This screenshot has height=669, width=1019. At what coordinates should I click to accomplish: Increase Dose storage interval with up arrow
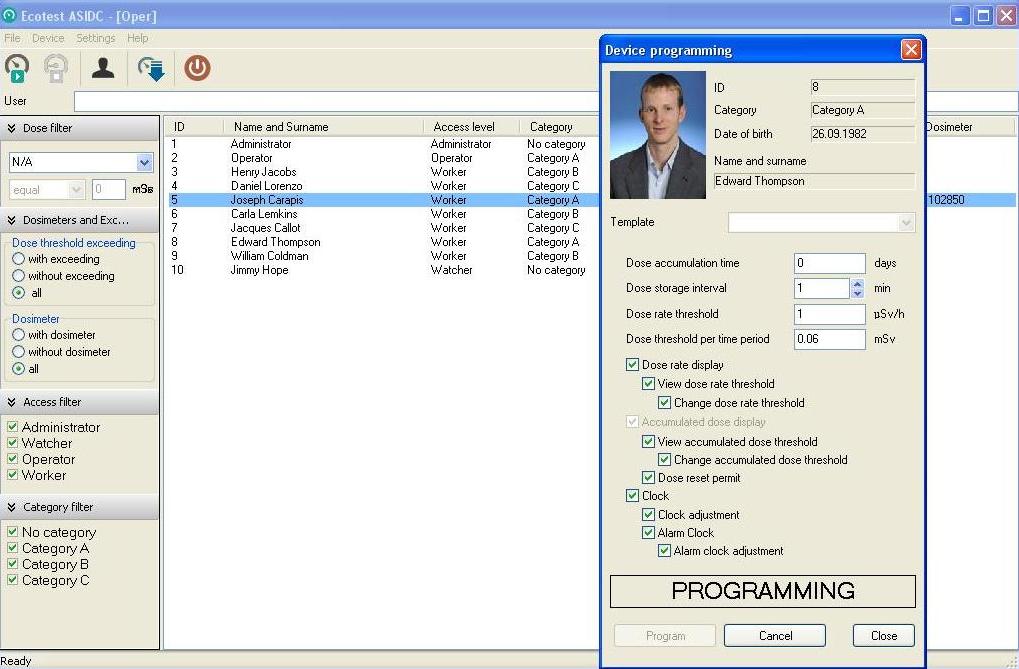coord(857,283)
